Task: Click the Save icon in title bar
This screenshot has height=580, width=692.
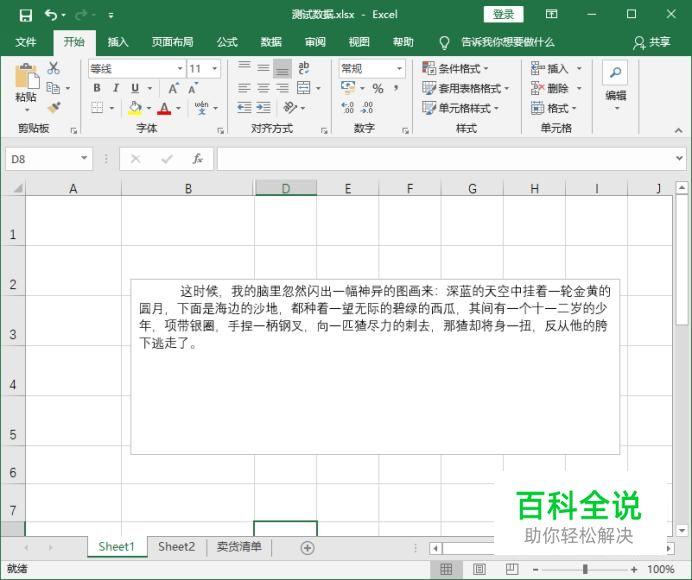Action: tap(26, 15)
